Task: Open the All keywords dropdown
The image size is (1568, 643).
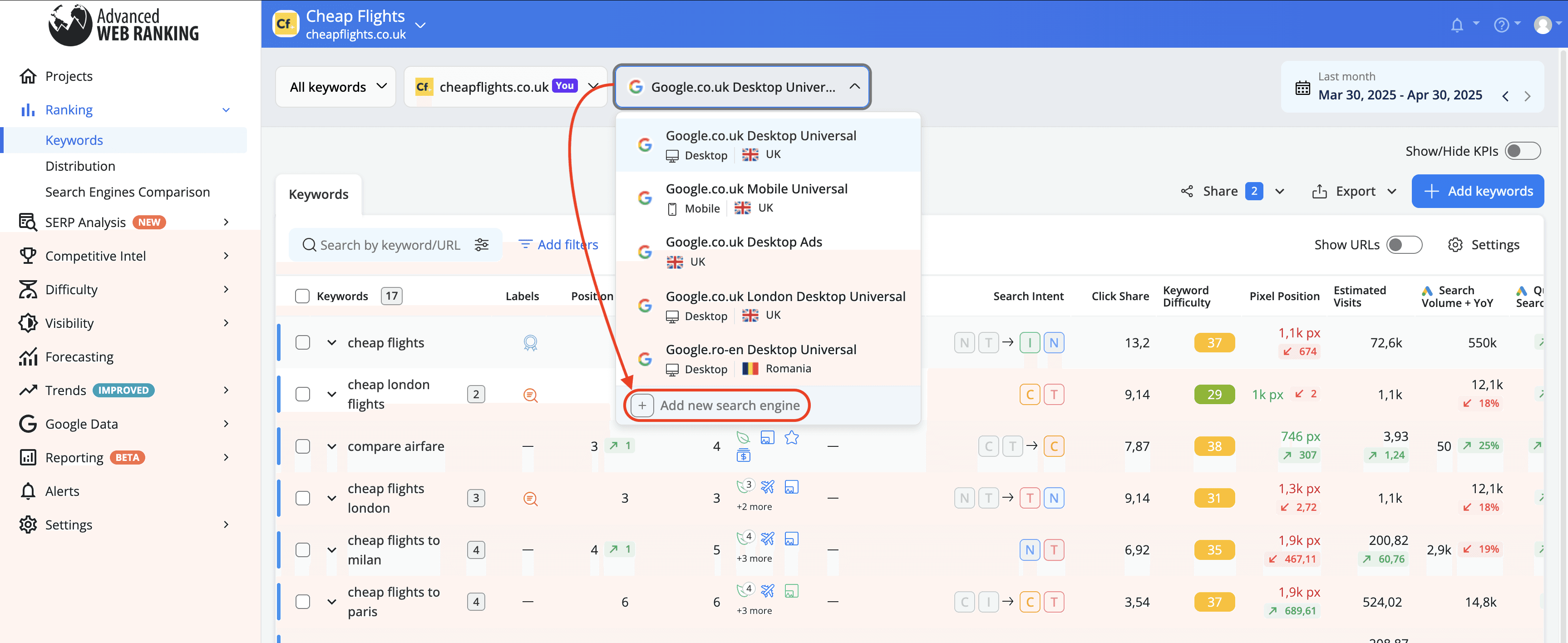Action: pyautogui.click(x=336, y=87)
